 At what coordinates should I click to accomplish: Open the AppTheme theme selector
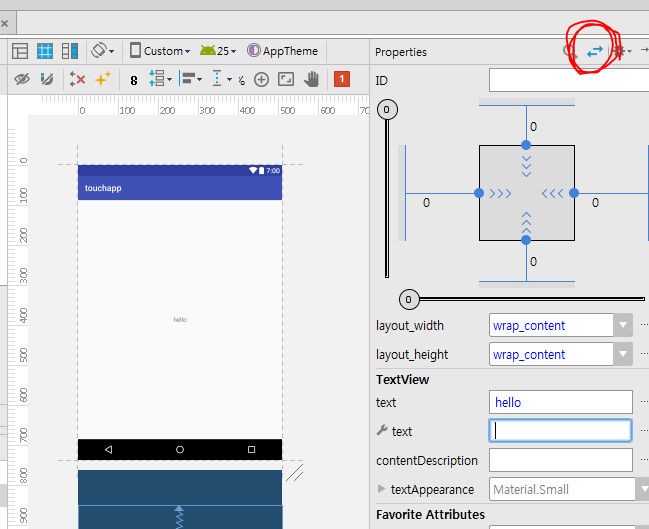click(x=282, y=51)
